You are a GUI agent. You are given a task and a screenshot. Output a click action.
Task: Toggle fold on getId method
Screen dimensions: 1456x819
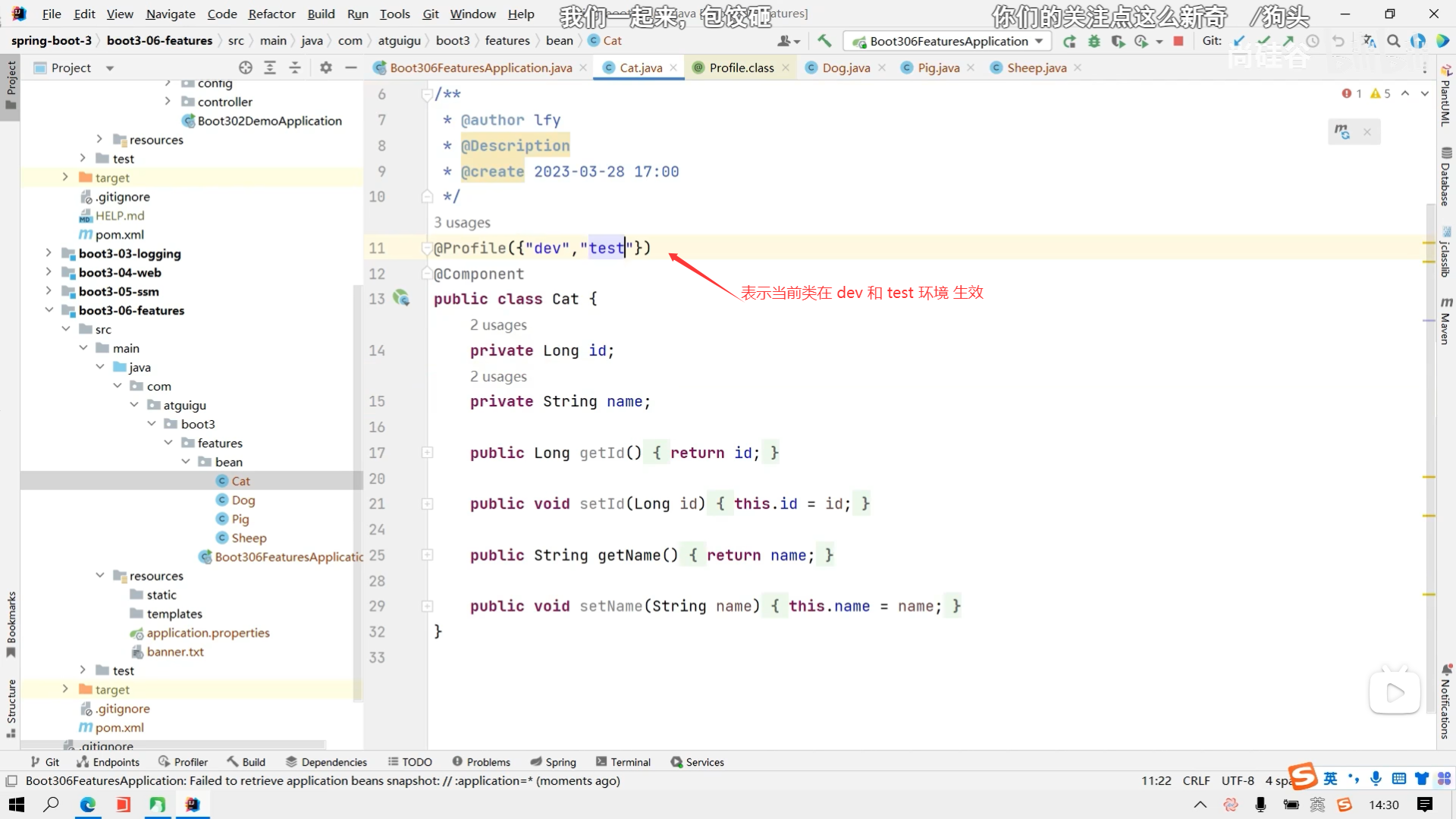tap(427, 453)
